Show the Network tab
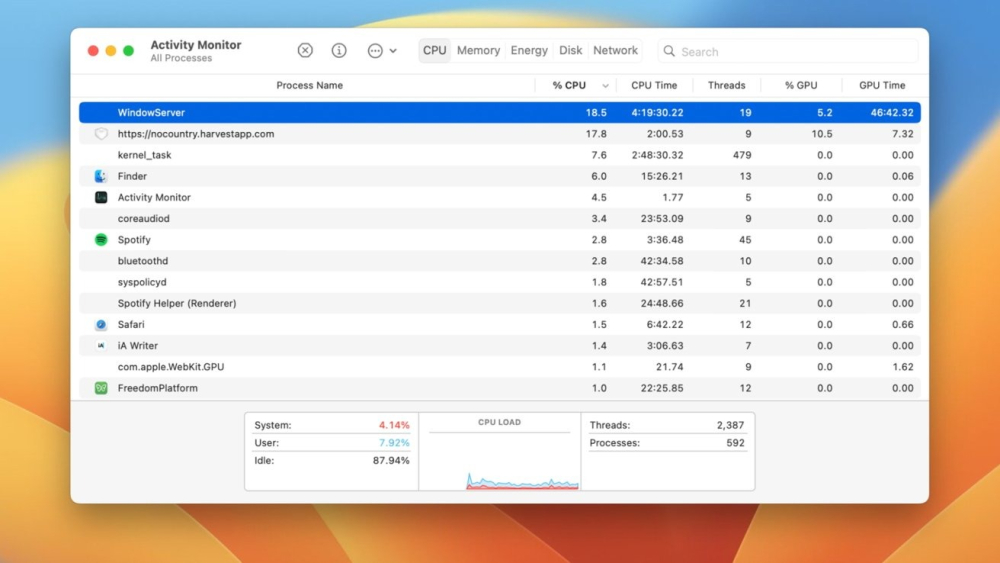This screenshot has height=563, width=1000. point(615,51)
